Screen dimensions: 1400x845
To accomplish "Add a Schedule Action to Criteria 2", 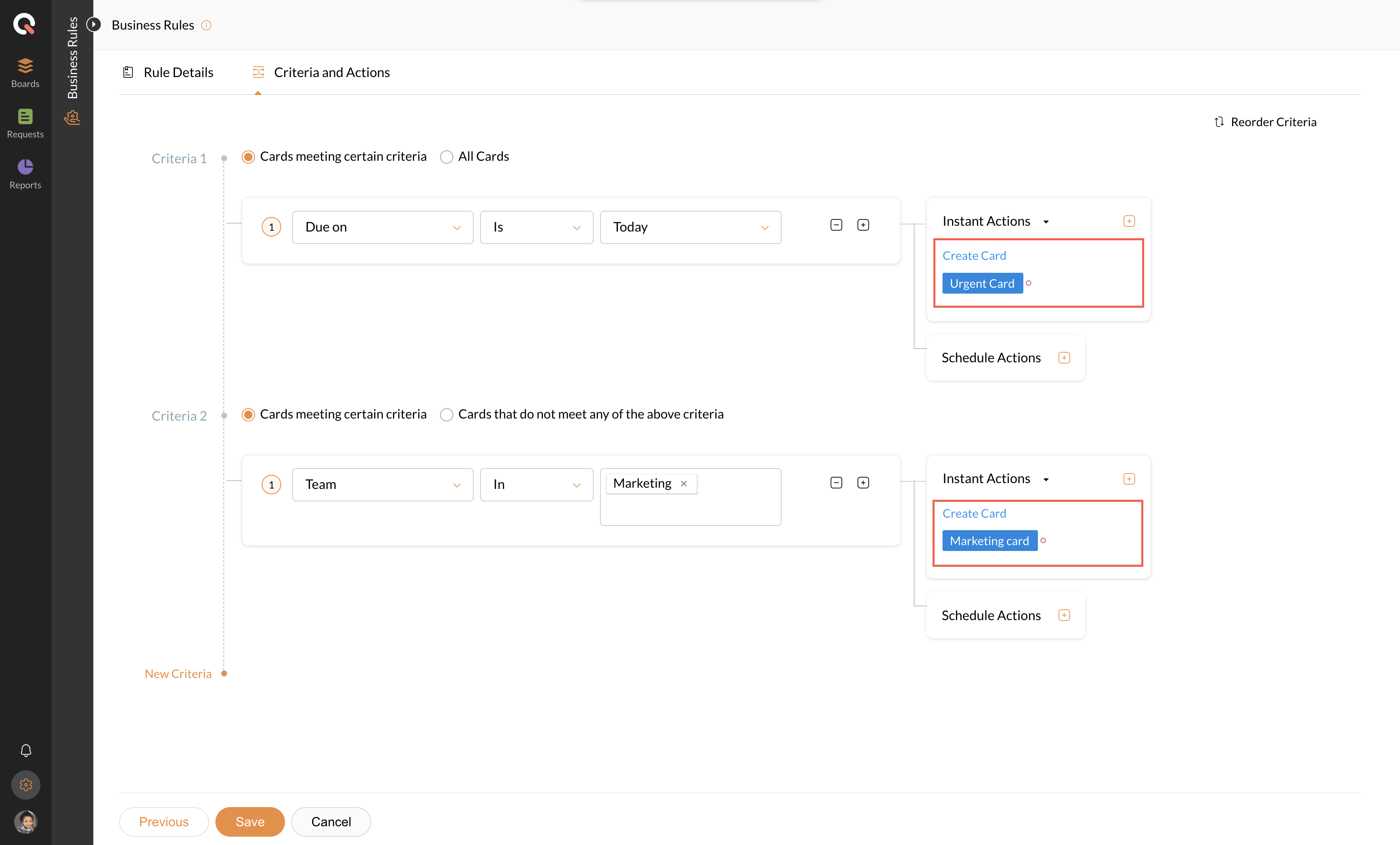I will pyautogui.click(x=1064, y=616).
